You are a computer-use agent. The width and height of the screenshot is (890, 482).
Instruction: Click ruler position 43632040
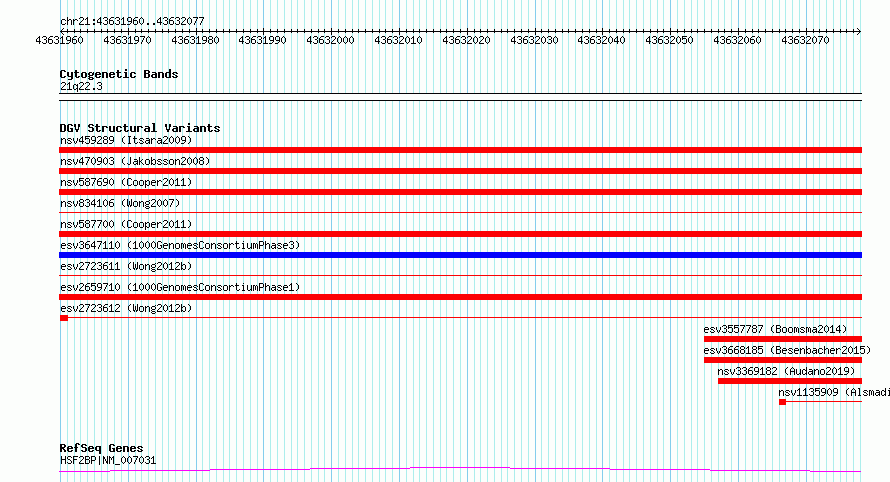pos(602,40)
